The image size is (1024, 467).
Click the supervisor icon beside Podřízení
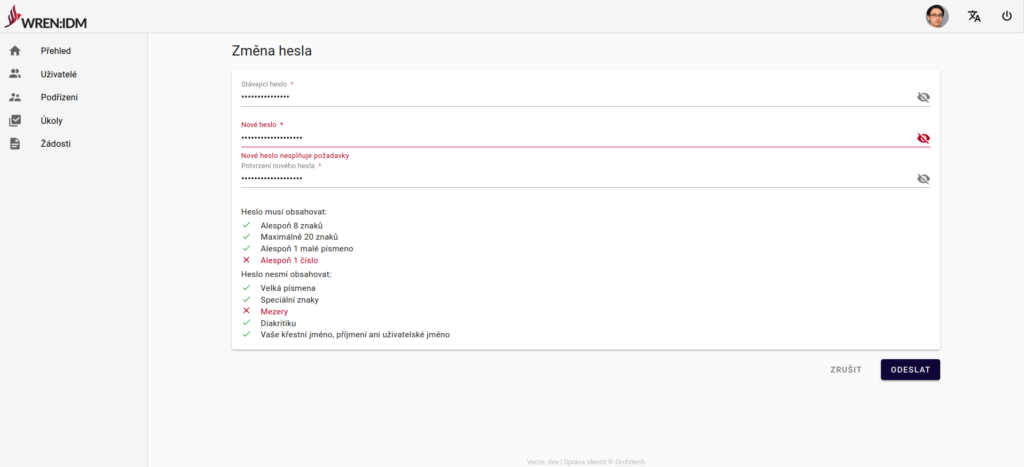coord(15,97)
